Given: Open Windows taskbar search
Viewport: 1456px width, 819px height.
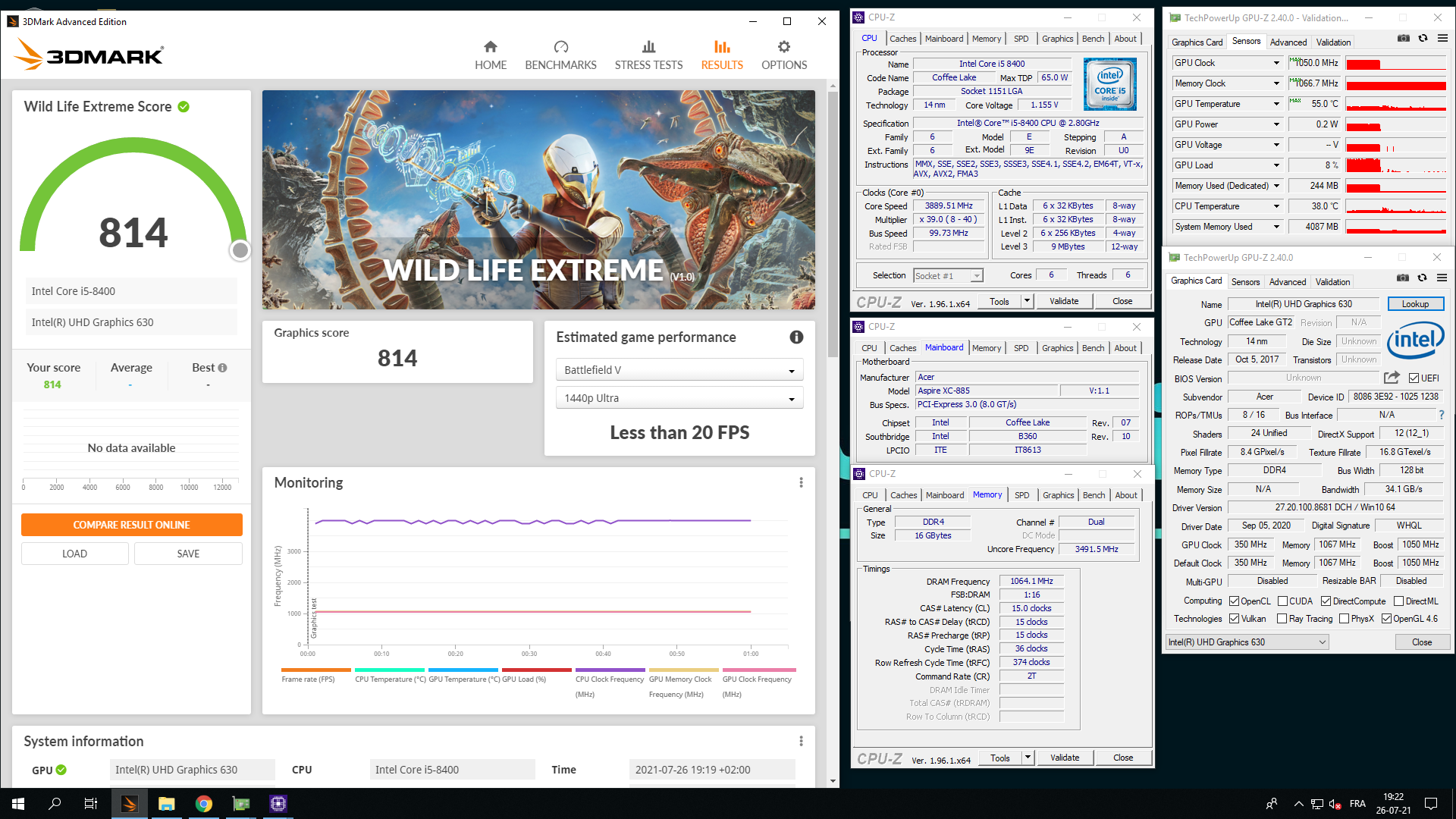Looking at the screenshot, I should (55, 804).
